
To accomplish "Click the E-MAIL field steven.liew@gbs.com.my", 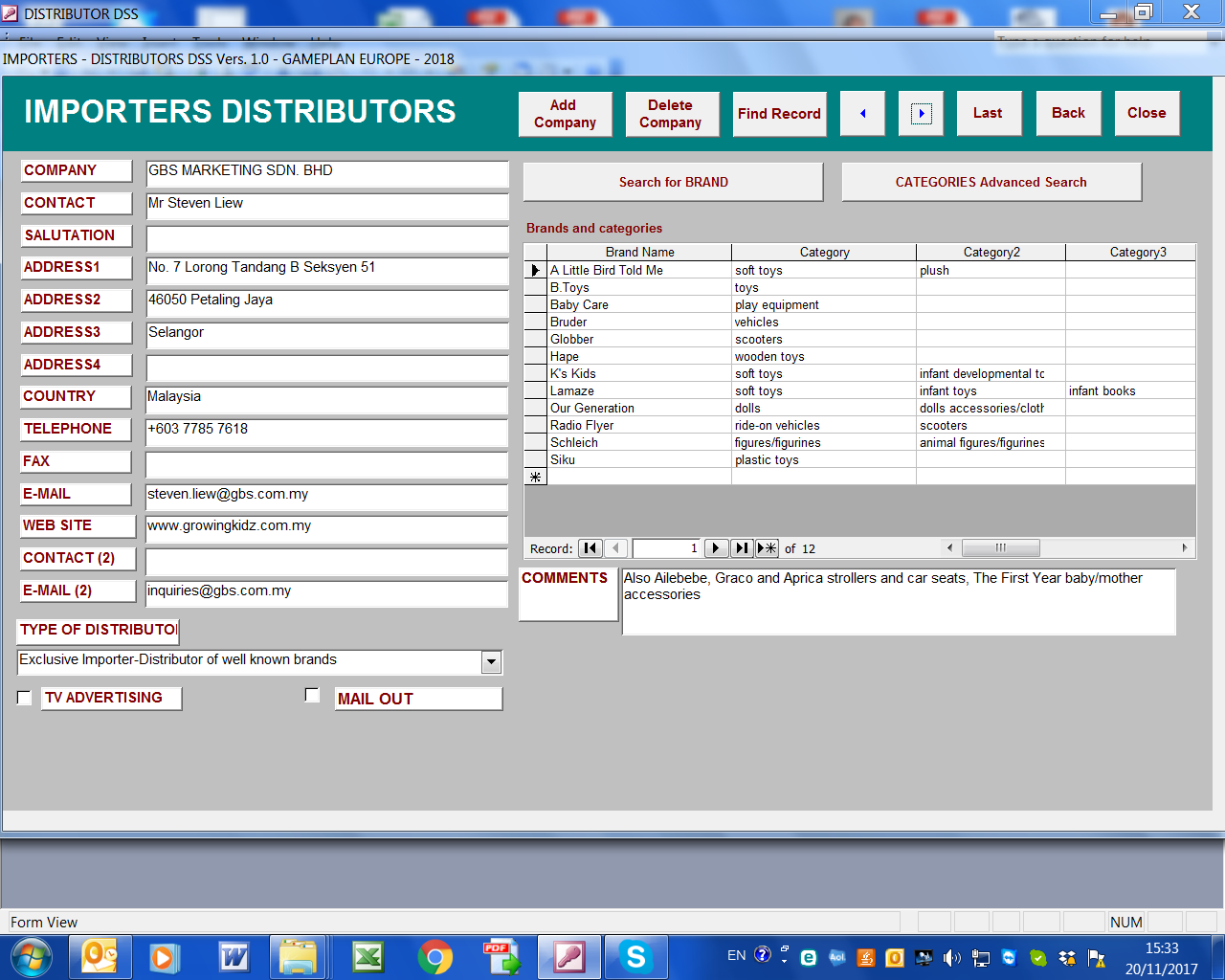I will click(326, 497).
